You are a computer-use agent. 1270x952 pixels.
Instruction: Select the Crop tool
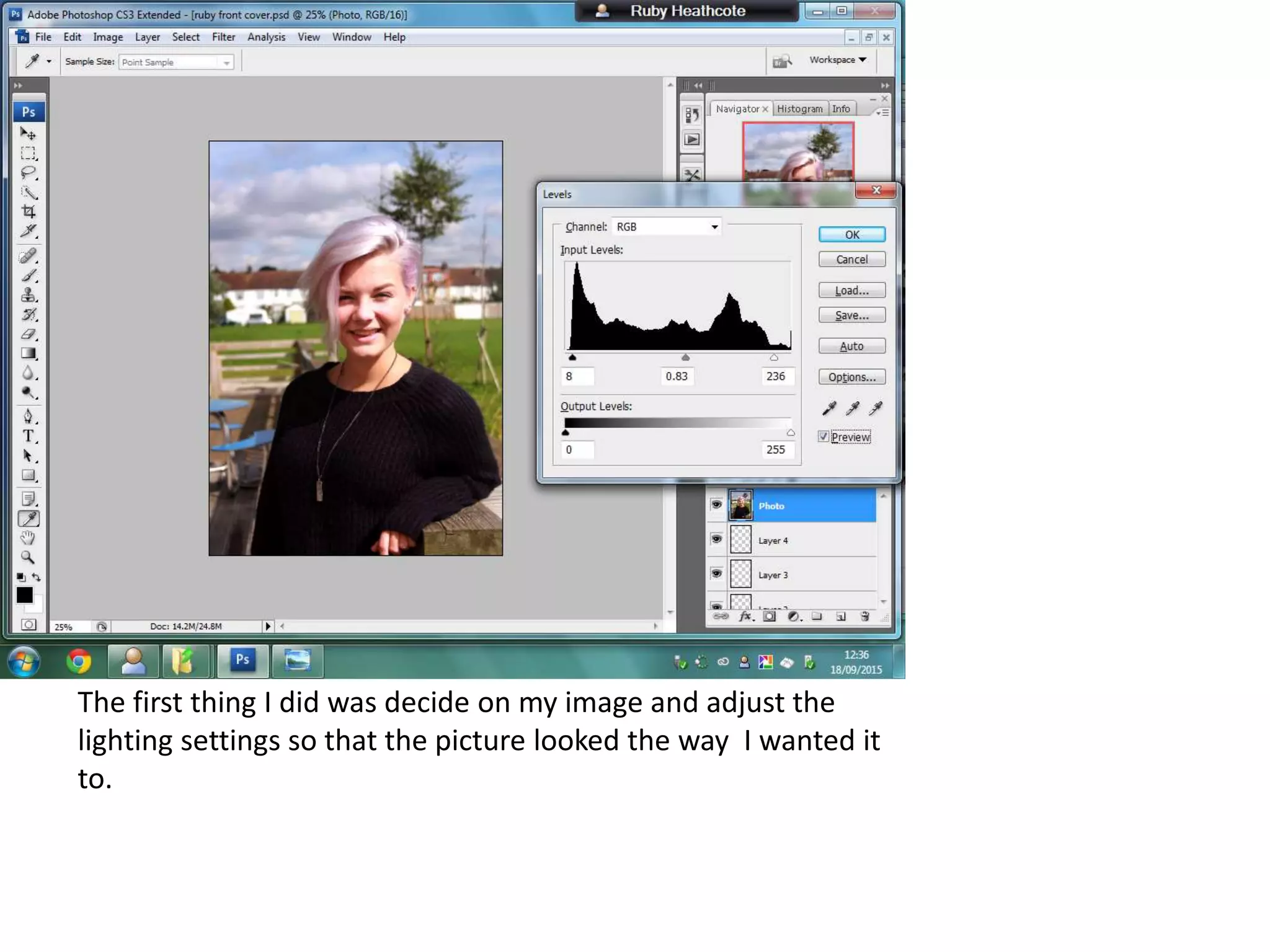click(28, 212)
